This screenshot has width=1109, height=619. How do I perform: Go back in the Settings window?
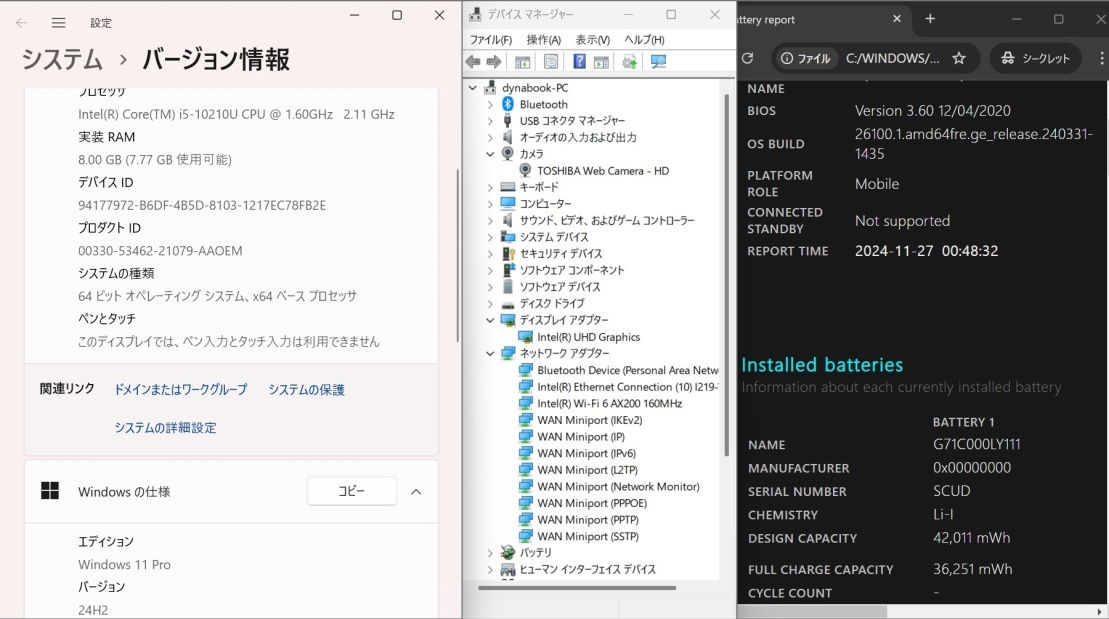click(x=21, y=23)
